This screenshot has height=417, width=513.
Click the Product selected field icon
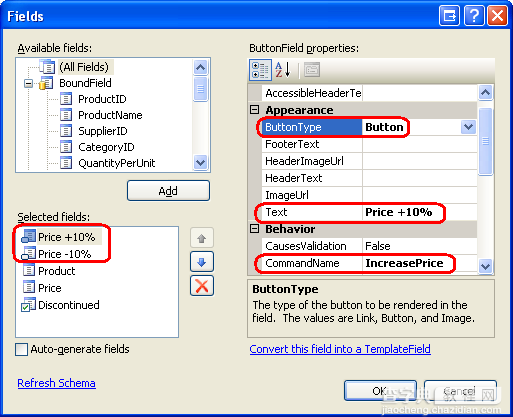(29, 270)
